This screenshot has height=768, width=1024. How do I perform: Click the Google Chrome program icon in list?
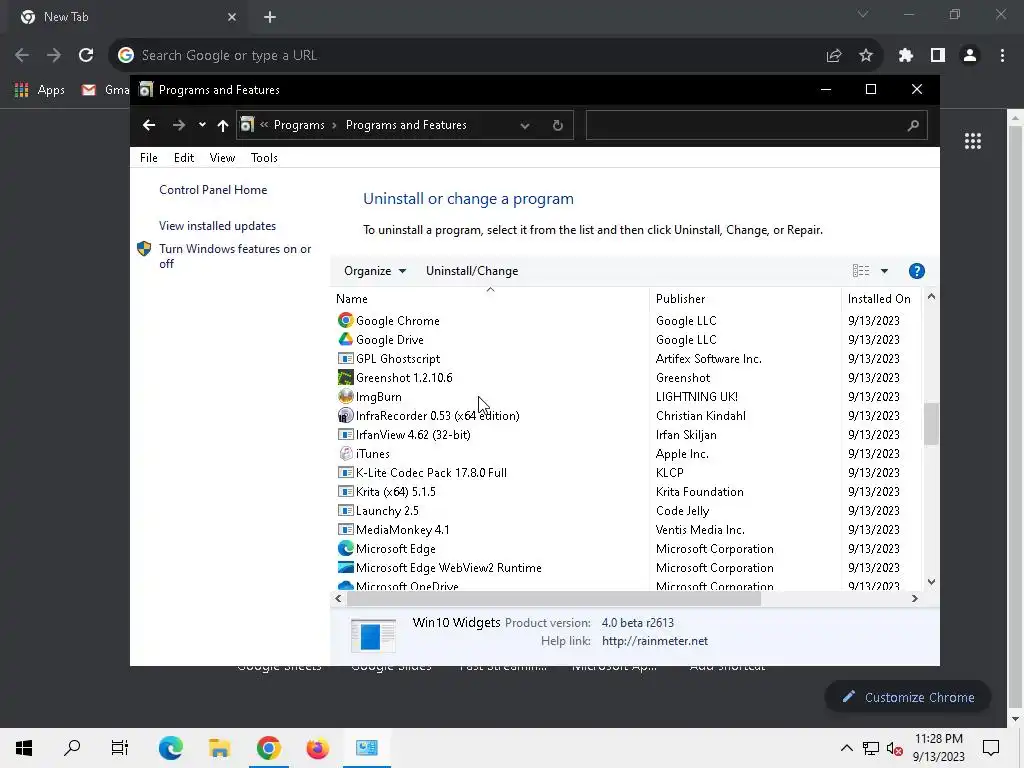click(345, 320)
